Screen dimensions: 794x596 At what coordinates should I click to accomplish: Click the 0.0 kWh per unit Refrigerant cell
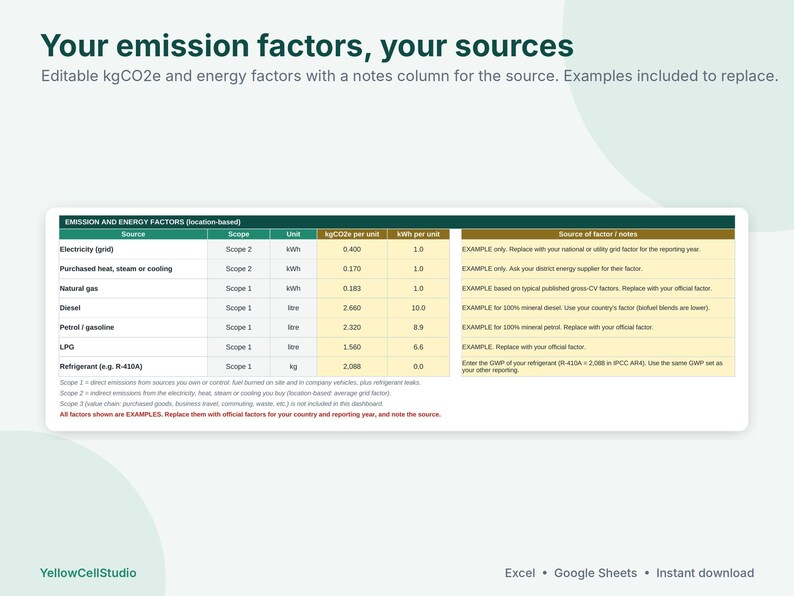(x=418, y=367)
